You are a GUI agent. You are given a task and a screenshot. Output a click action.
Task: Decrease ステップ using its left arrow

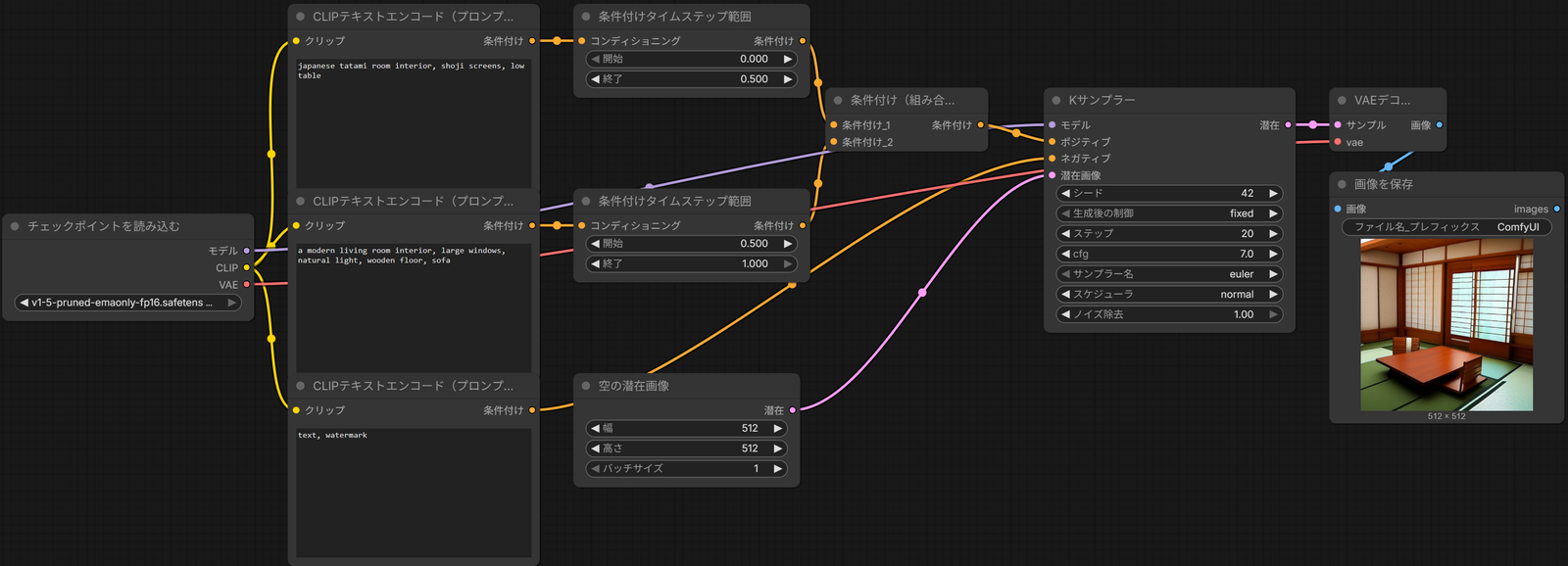click(1065, 234)
